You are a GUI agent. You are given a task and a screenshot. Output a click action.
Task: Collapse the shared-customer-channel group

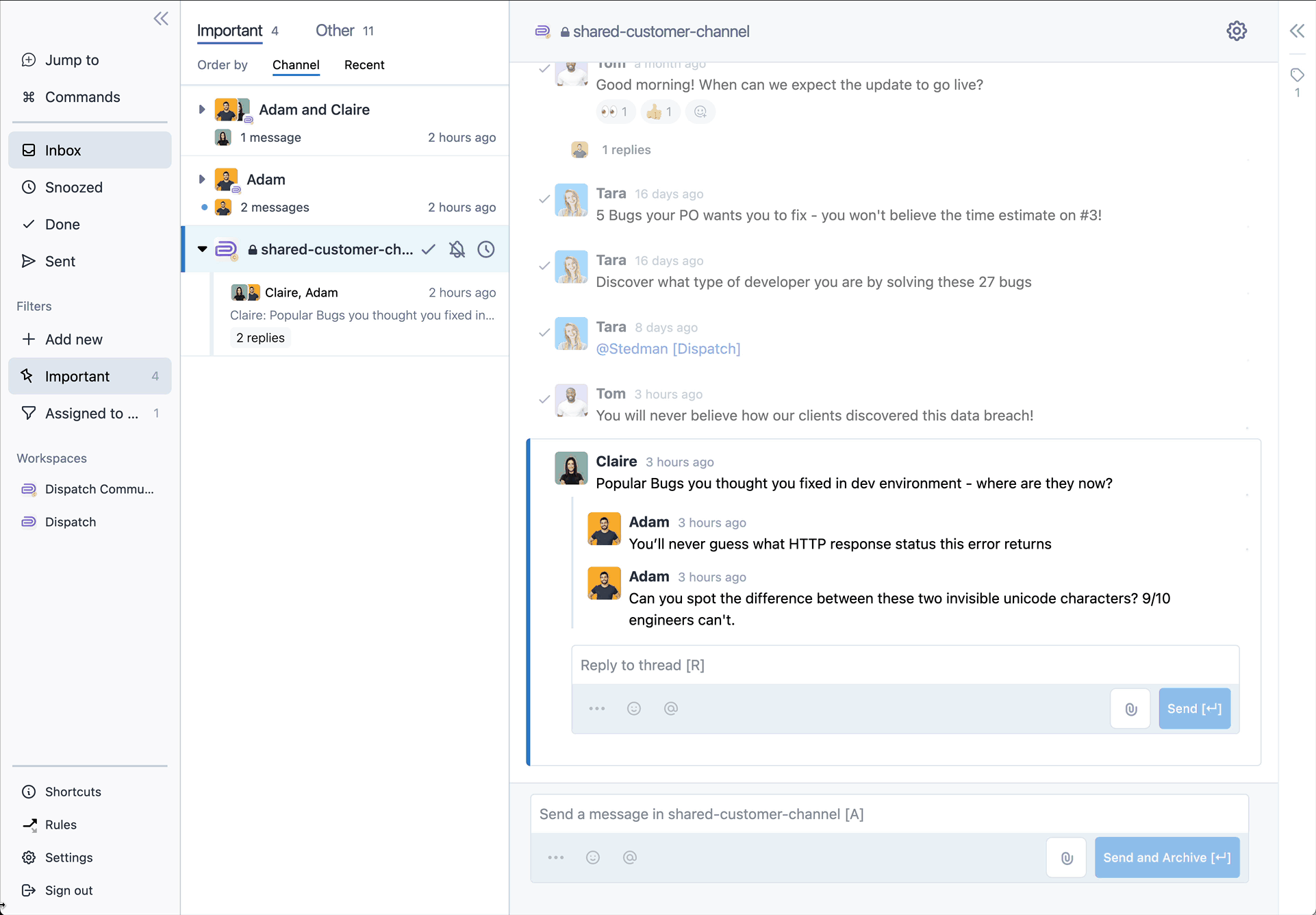pyautogui.click(x=202, y=249)
